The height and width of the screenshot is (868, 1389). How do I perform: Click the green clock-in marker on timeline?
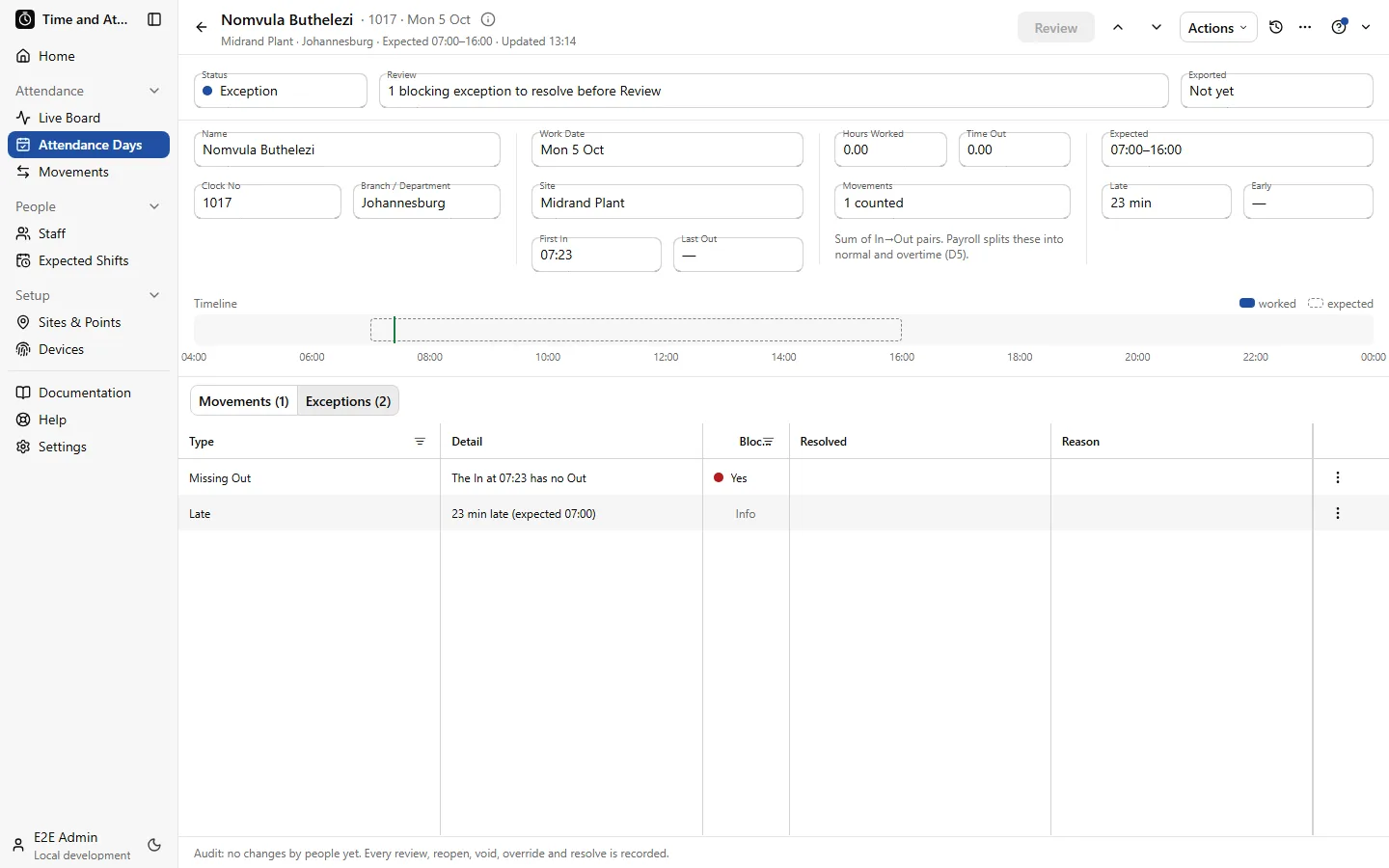tap(395, 330)
